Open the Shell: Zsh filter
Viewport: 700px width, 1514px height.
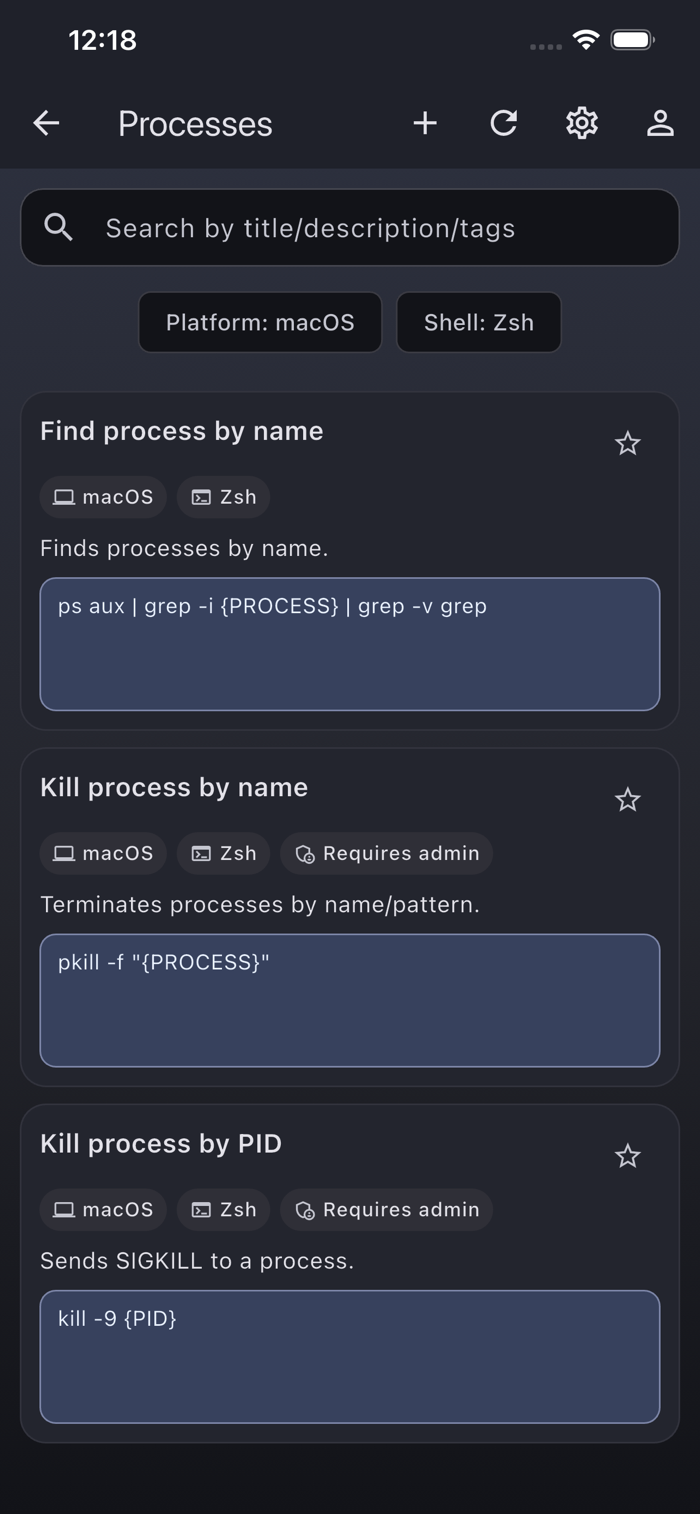[479, 322]
